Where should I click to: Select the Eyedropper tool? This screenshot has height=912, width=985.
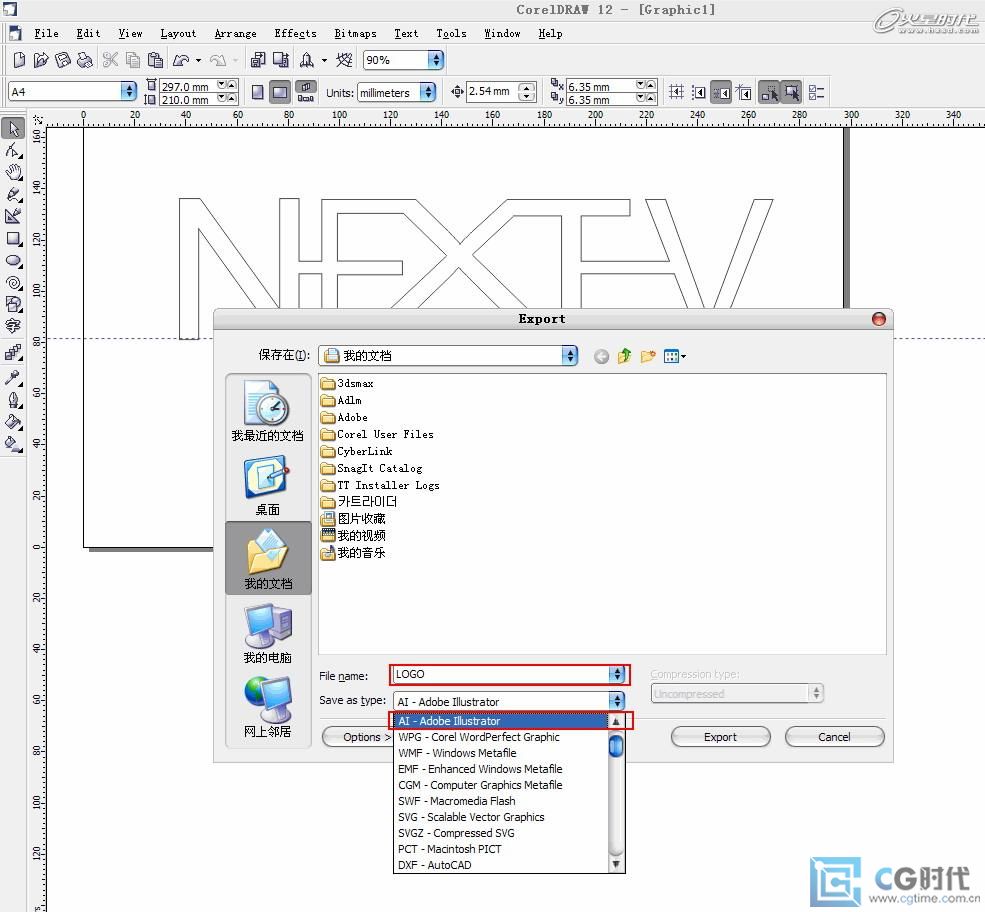pos(13,377)
